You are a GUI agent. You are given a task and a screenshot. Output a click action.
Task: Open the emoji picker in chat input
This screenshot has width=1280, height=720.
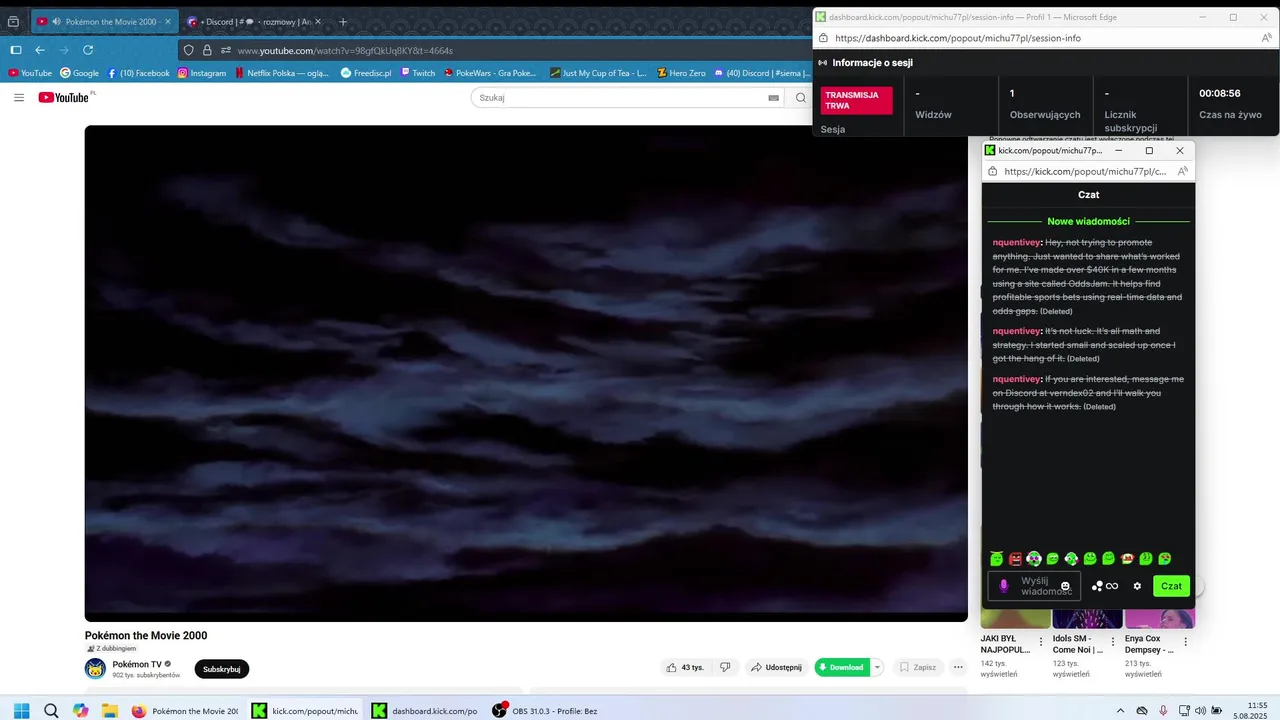pos(1065,586)
